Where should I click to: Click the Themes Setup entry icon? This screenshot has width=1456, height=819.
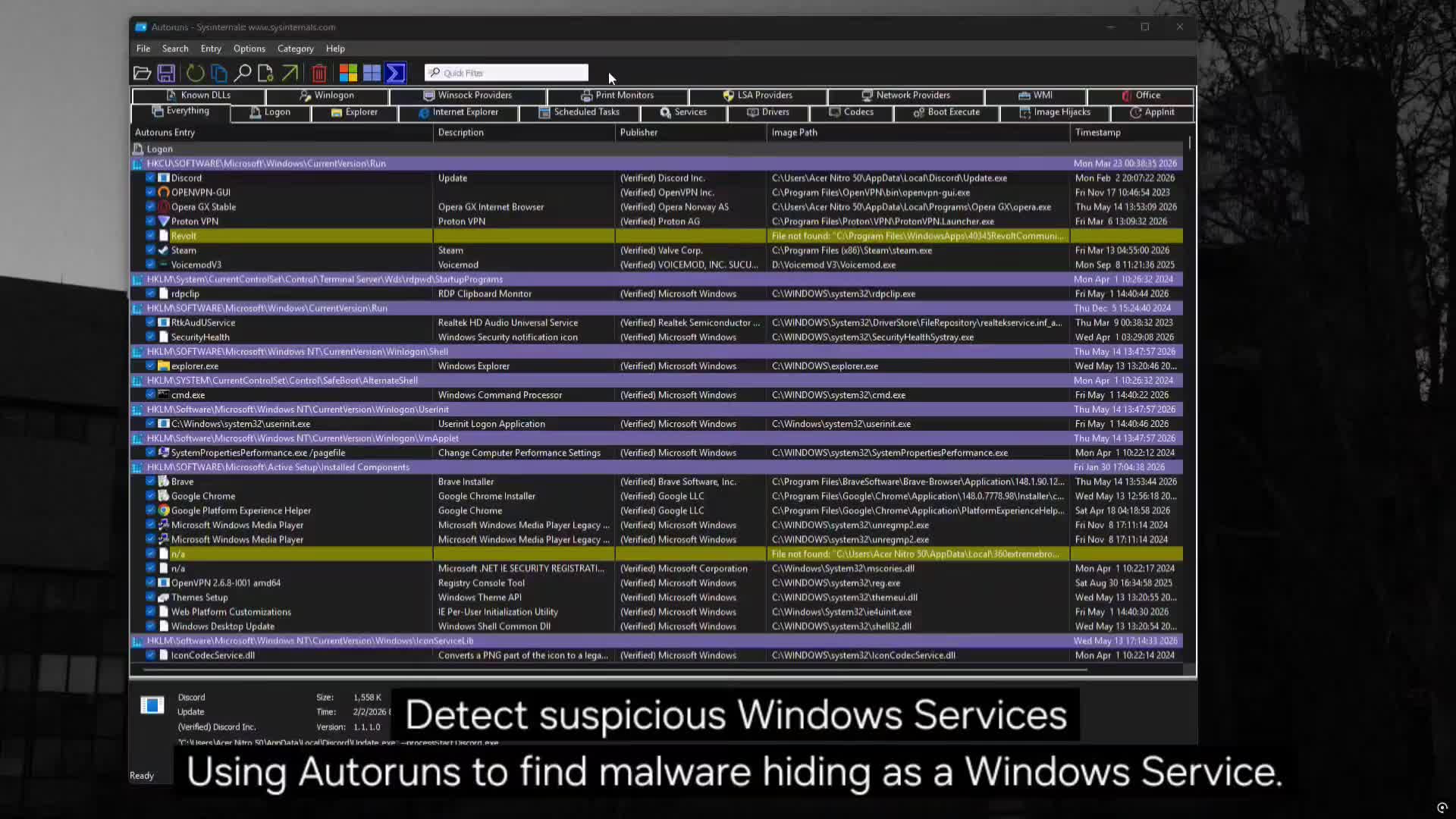click(x=163, y=598)
